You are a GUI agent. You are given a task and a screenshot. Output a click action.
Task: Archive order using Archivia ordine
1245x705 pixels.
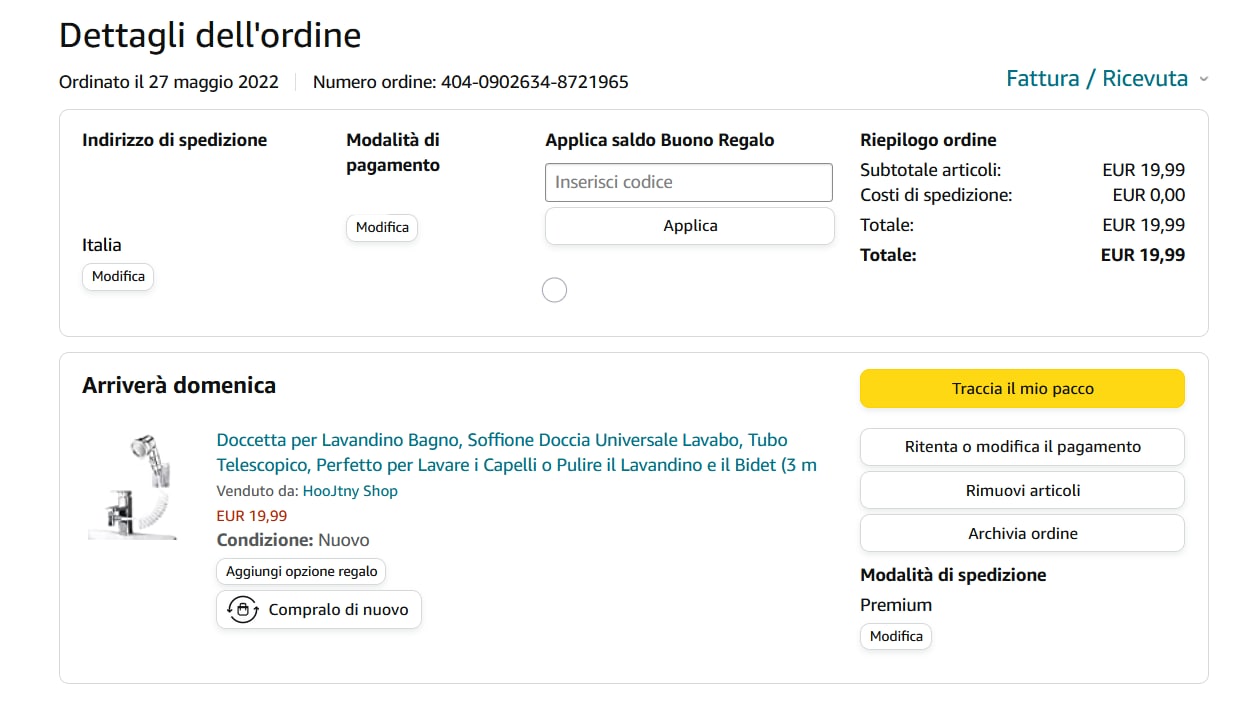click(x=1022, y=534)
